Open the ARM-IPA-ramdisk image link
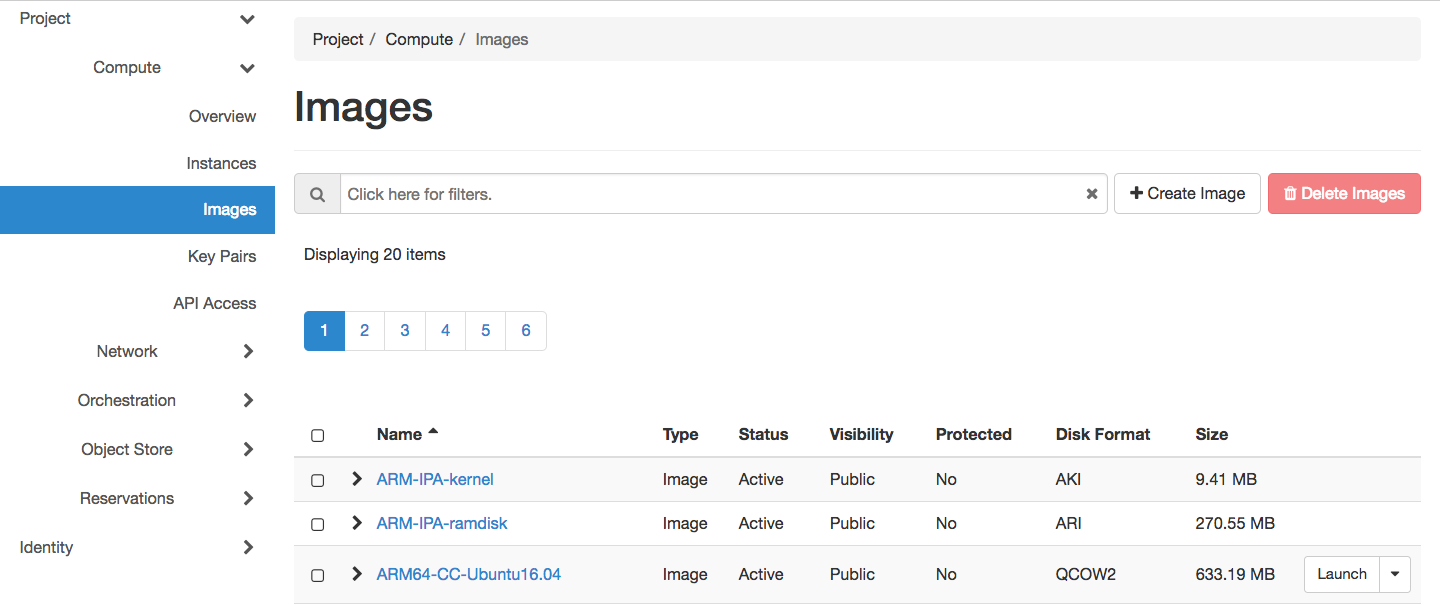Screen dimensions: 1440x605 tap(442, 523)
